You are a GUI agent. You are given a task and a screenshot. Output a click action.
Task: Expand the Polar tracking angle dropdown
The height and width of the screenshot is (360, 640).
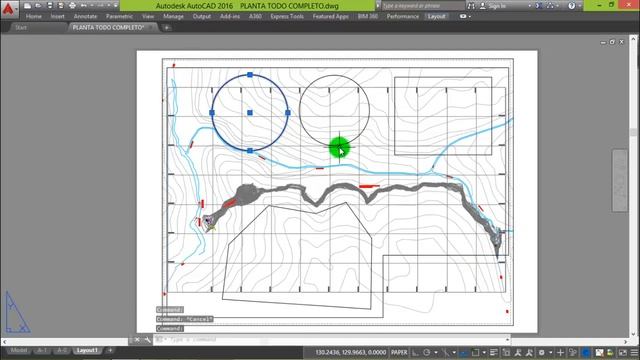(436, 352)
